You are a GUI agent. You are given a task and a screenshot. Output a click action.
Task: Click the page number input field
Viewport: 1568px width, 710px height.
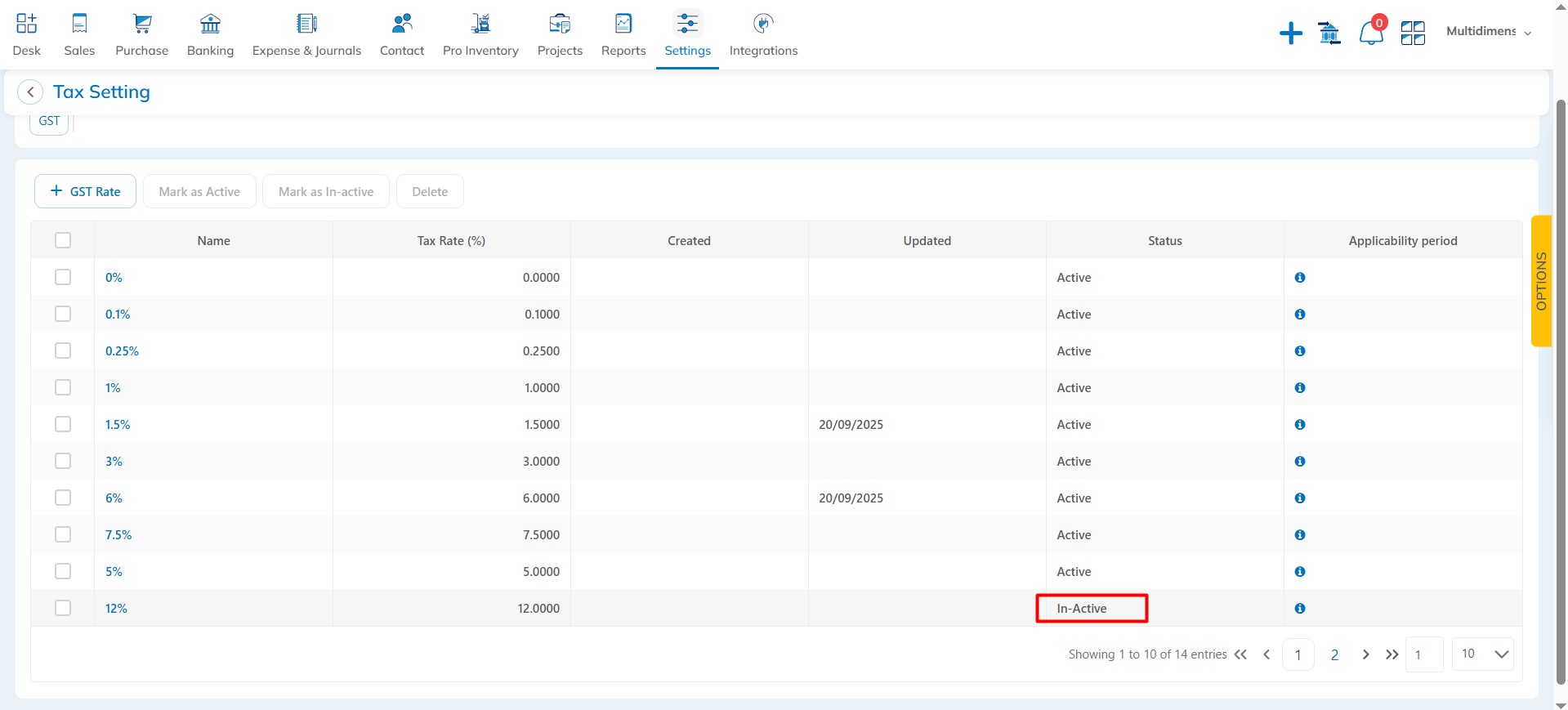(x=1423, y=654)
